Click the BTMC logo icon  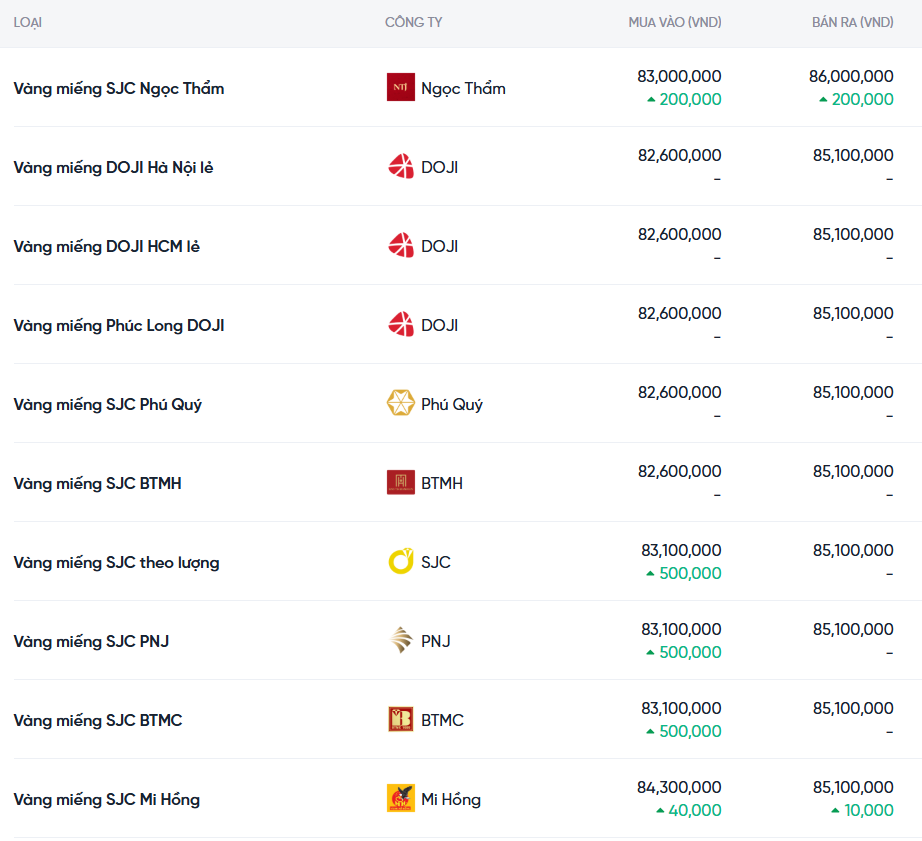(400, 719)
